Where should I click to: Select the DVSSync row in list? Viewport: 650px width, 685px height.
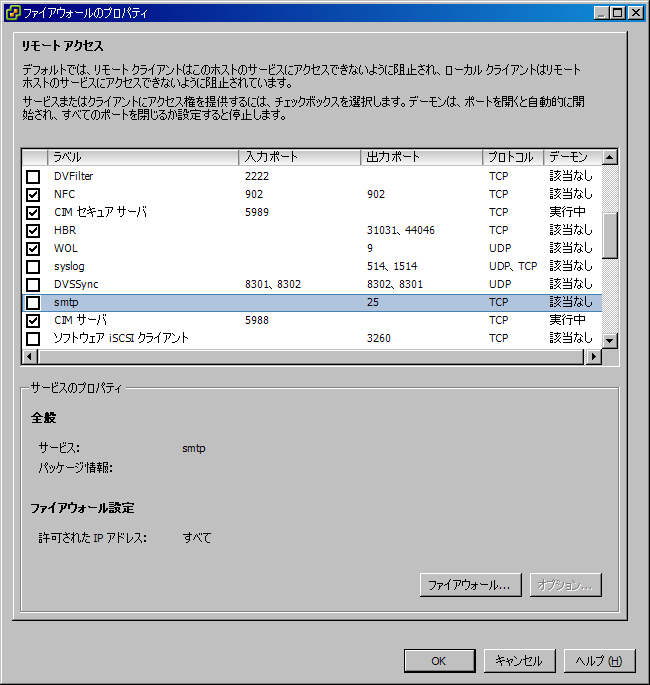pyautogui.click(x=140, y=284)
